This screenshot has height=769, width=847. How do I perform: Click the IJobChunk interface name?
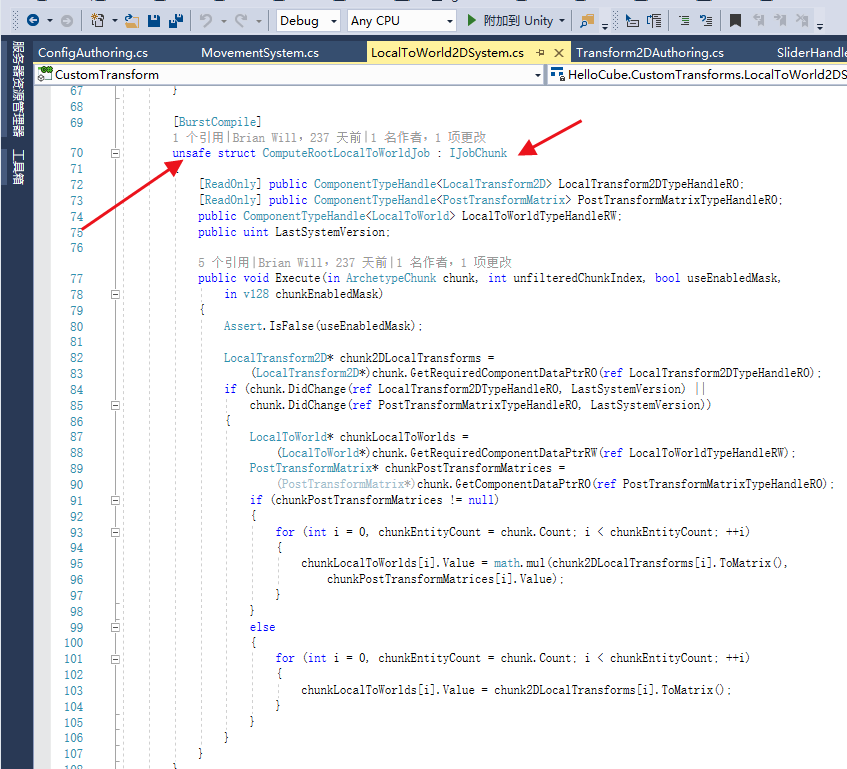478,153
